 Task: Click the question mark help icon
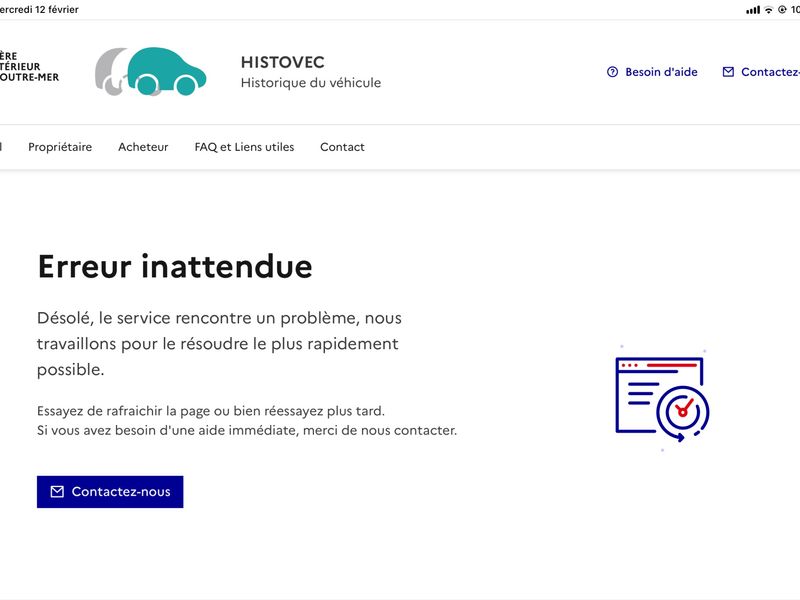612,72
